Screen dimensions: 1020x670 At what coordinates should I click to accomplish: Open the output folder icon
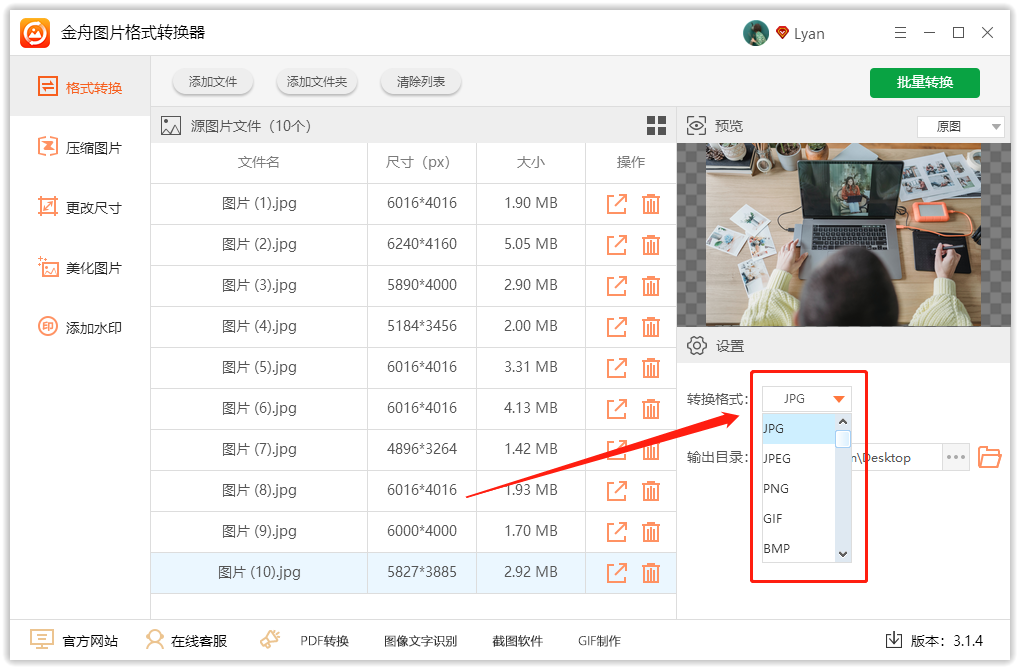coord(989,457)
